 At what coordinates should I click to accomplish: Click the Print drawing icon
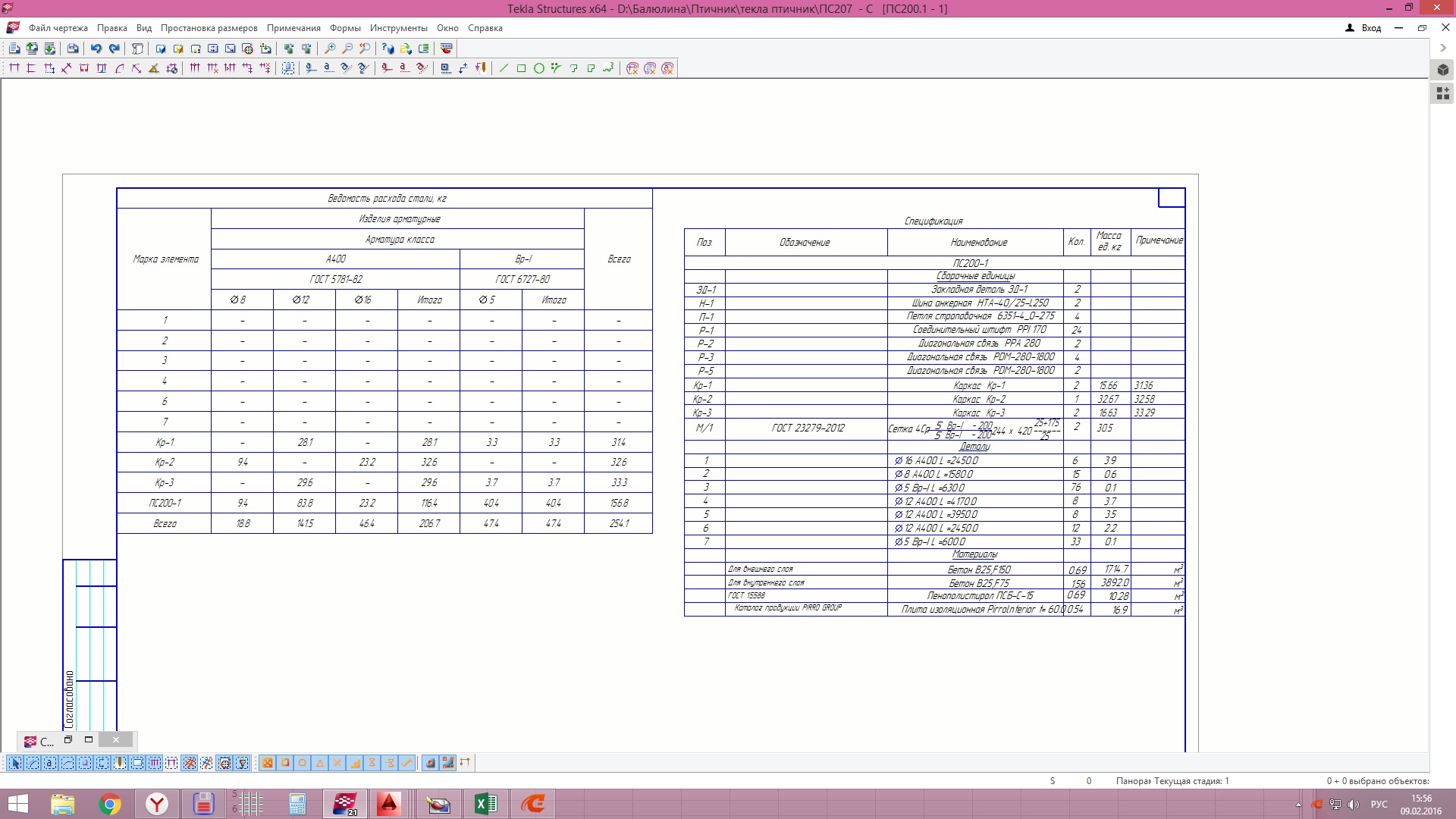coord(73,49)
